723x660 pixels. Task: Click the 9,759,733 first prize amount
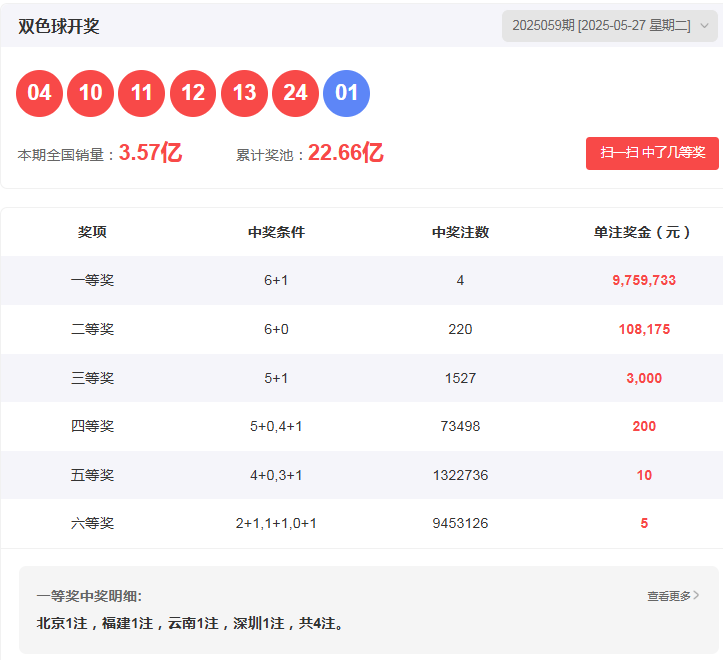644,281
